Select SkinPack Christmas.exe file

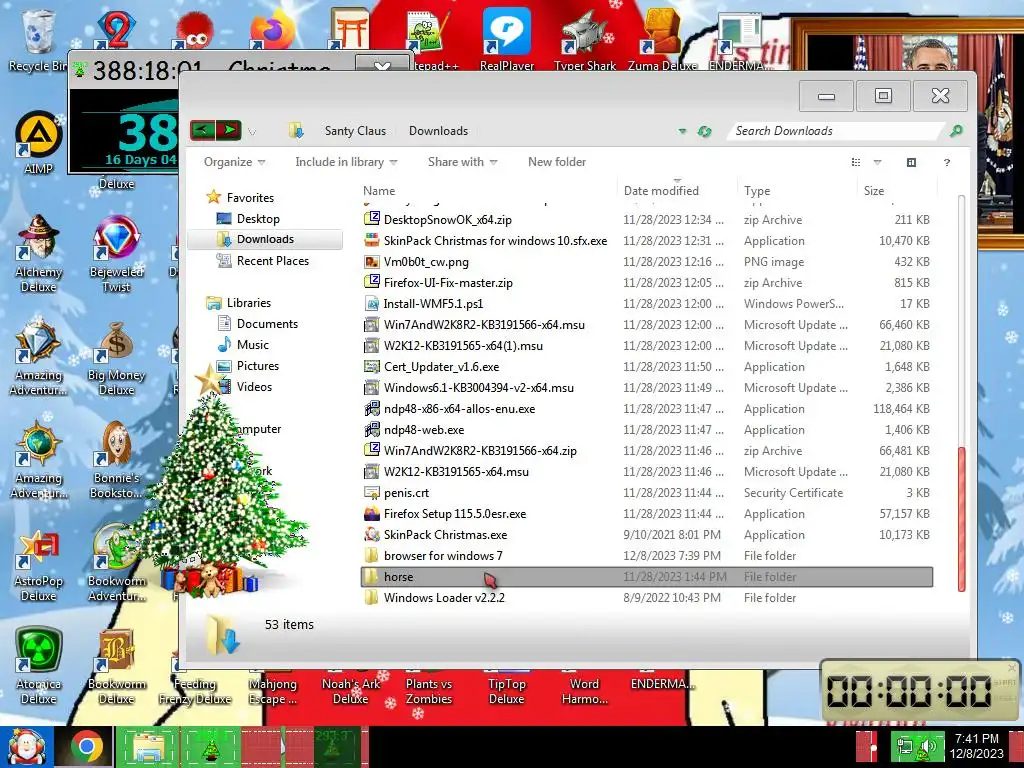[x=647, y=535]
